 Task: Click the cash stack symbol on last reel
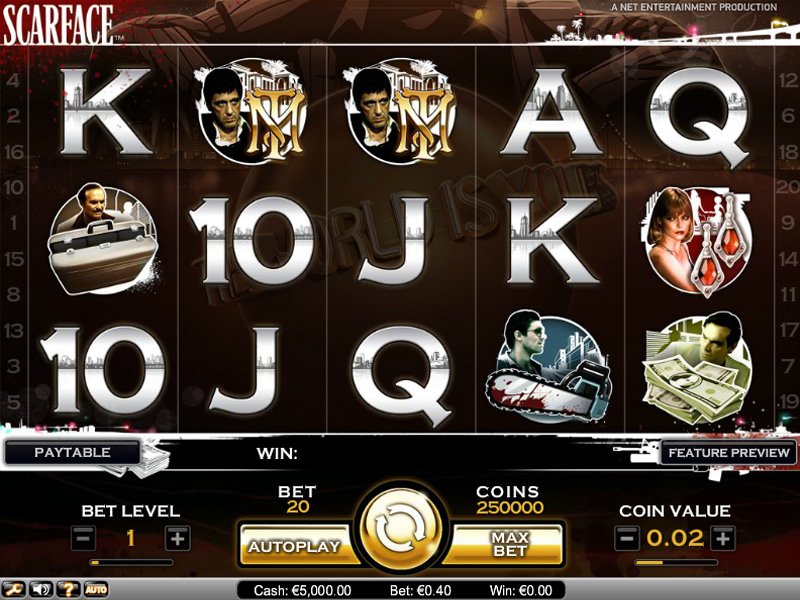[x=697, y=369]
